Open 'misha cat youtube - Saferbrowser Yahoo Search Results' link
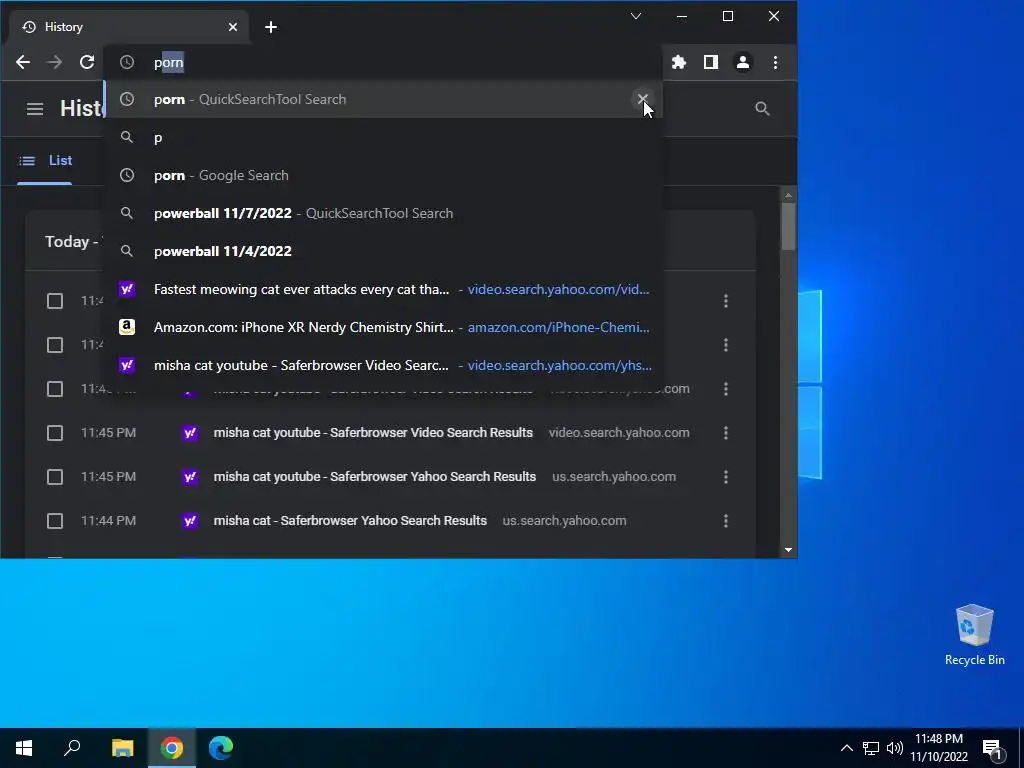1024x768 pixels. pyautogui.click(x=375, y=476)
